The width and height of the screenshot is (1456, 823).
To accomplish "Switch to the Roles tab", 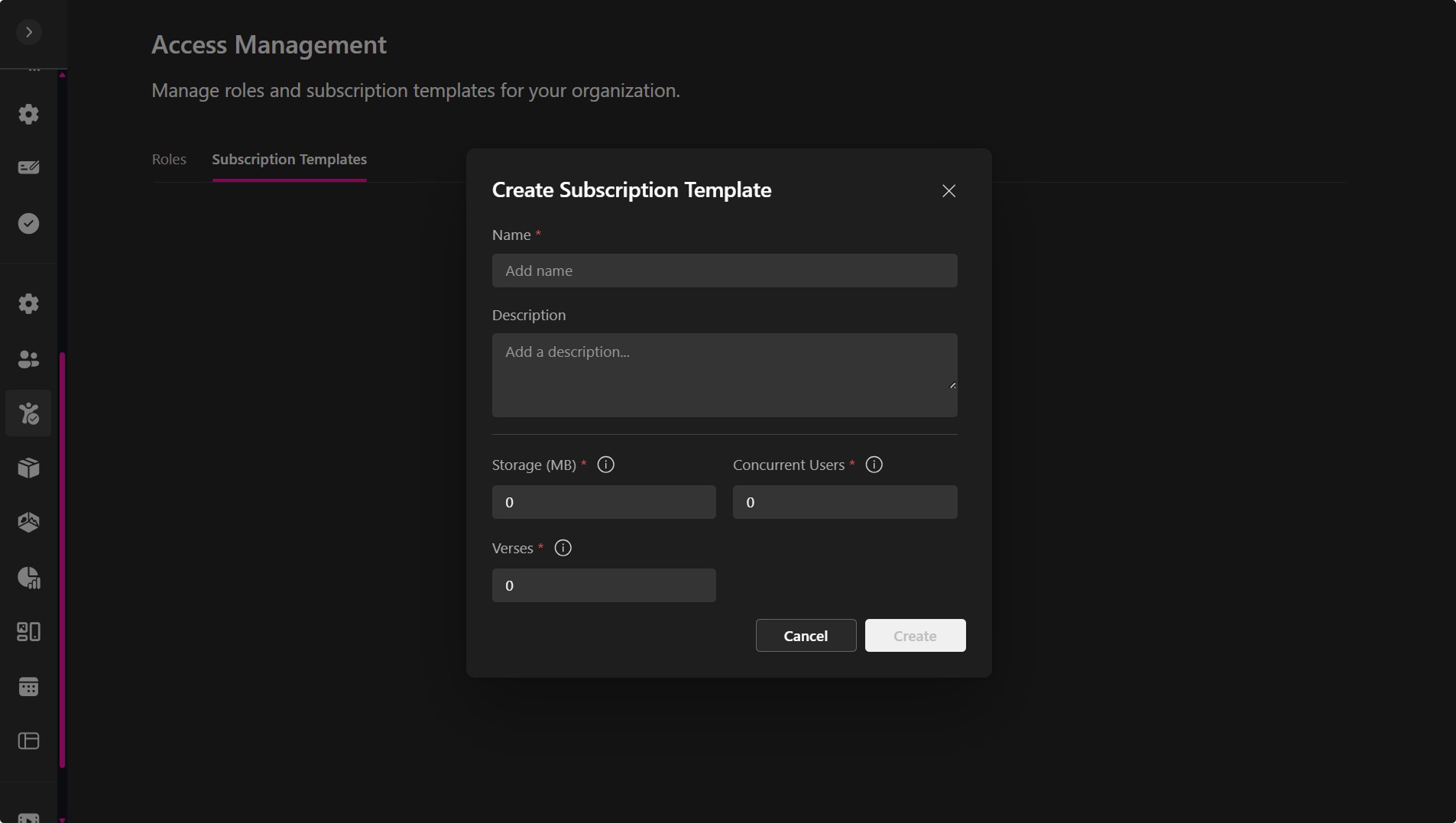I will click(x=169, y=159).
